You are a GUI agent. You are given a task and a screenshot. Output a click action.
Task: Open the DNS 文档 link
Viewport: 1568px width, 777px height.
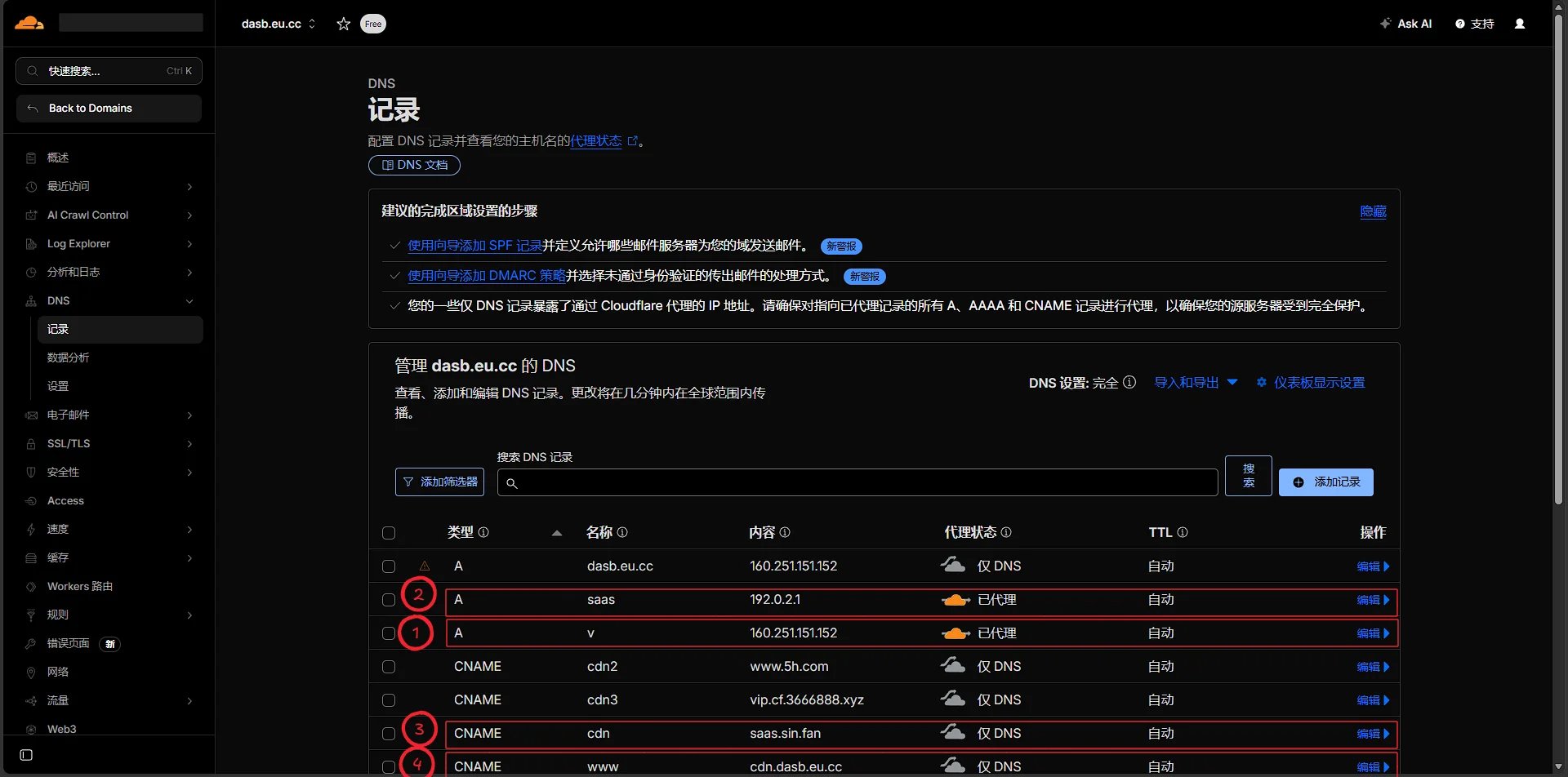(x=414, y=165)
